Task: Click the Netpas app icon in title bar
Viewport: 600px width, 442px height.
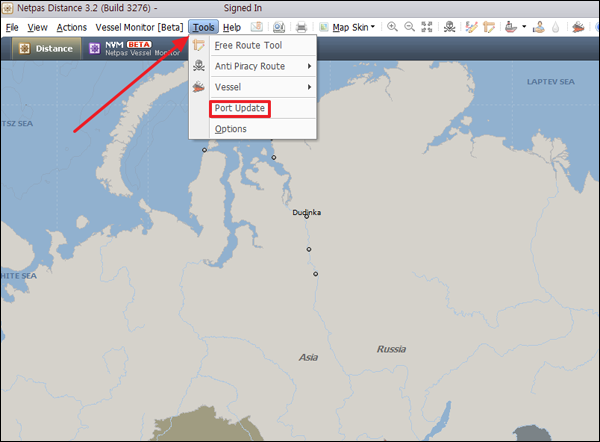Action: point(8,8)
